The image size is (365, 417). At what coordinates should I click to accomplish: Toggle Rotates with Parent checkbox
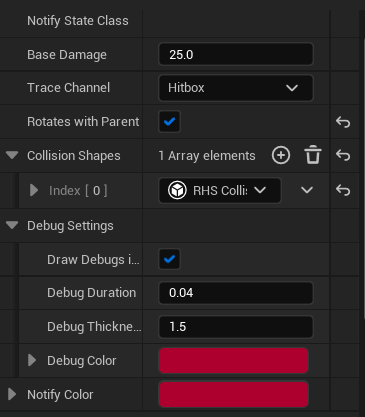pyautogui.click(x=169, y=122)
